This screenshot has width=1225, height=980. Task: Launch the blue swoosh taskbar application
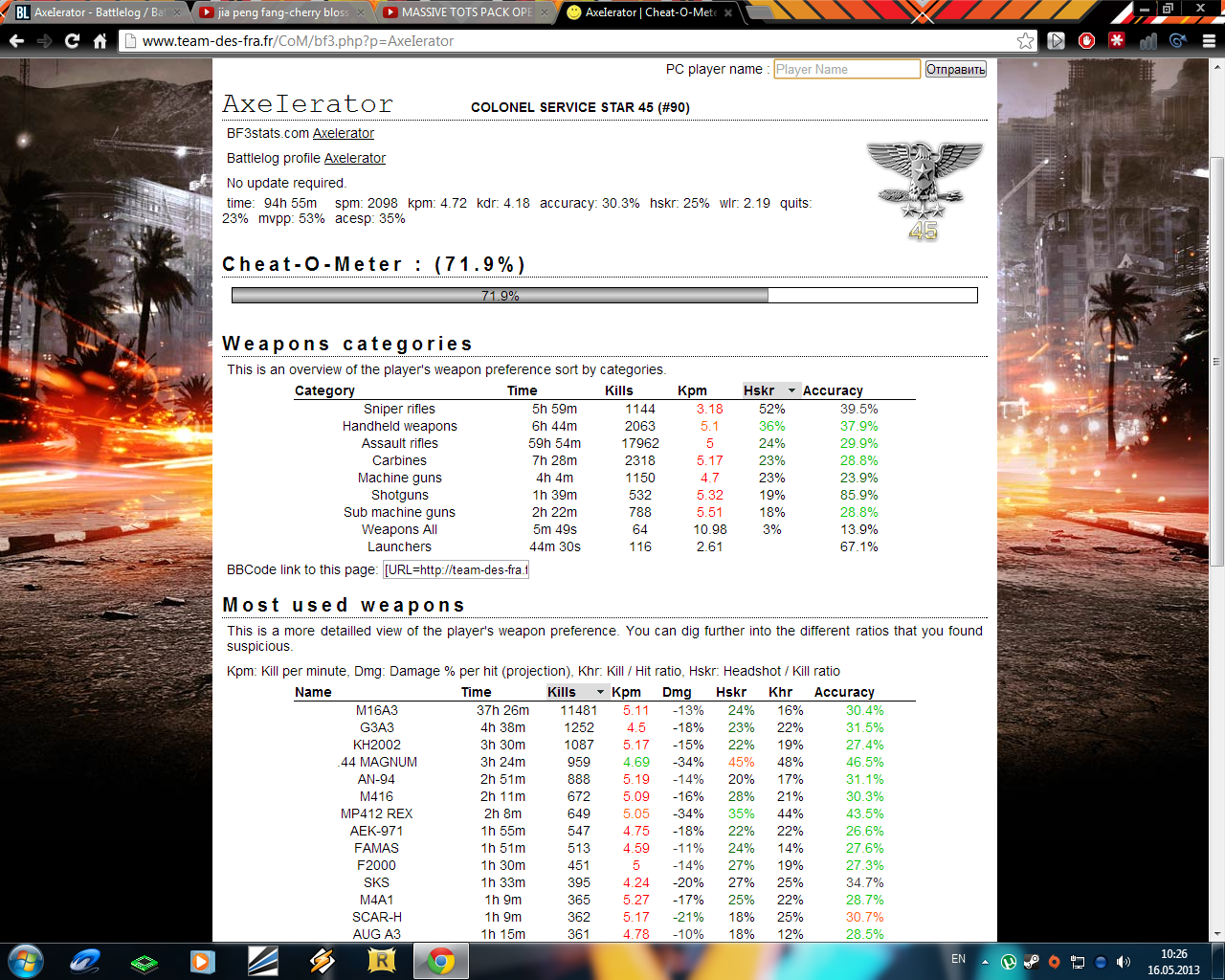tap(85, 961)
